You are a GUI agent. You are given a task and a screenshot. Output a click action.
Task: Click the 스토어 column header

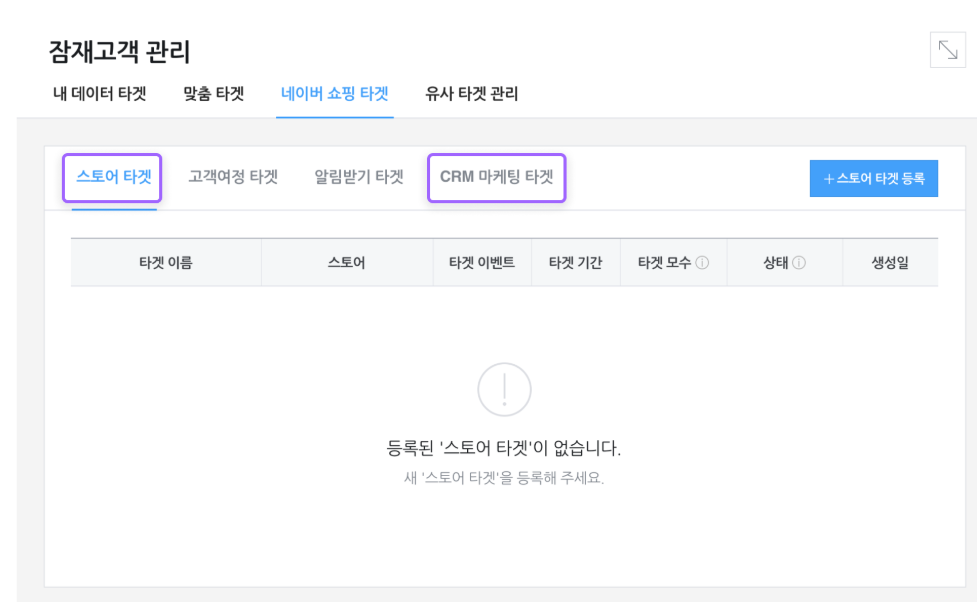pyautogui.click(x=346, y=263)
